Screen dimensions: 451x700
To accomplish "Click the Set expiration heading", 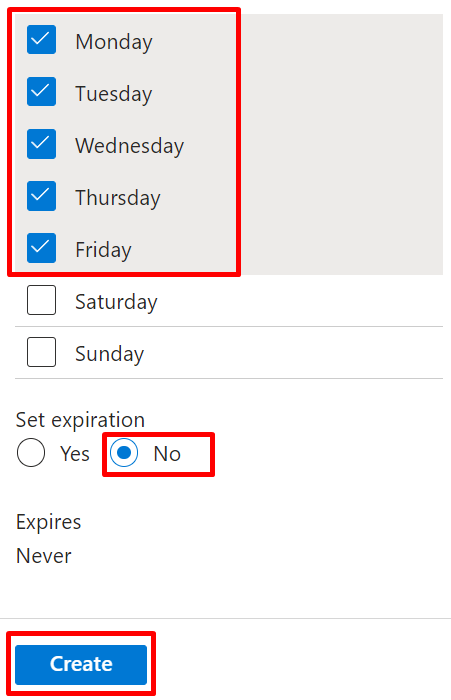I will [80, 420].
